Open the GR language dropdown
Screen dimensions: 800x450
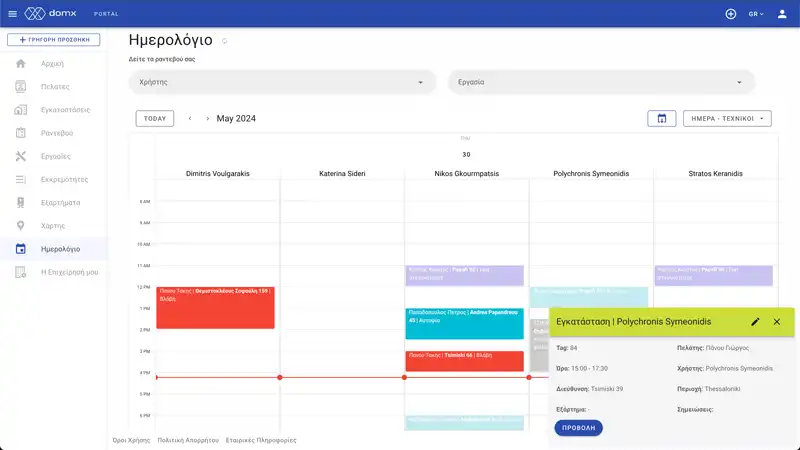coord(755,14)
